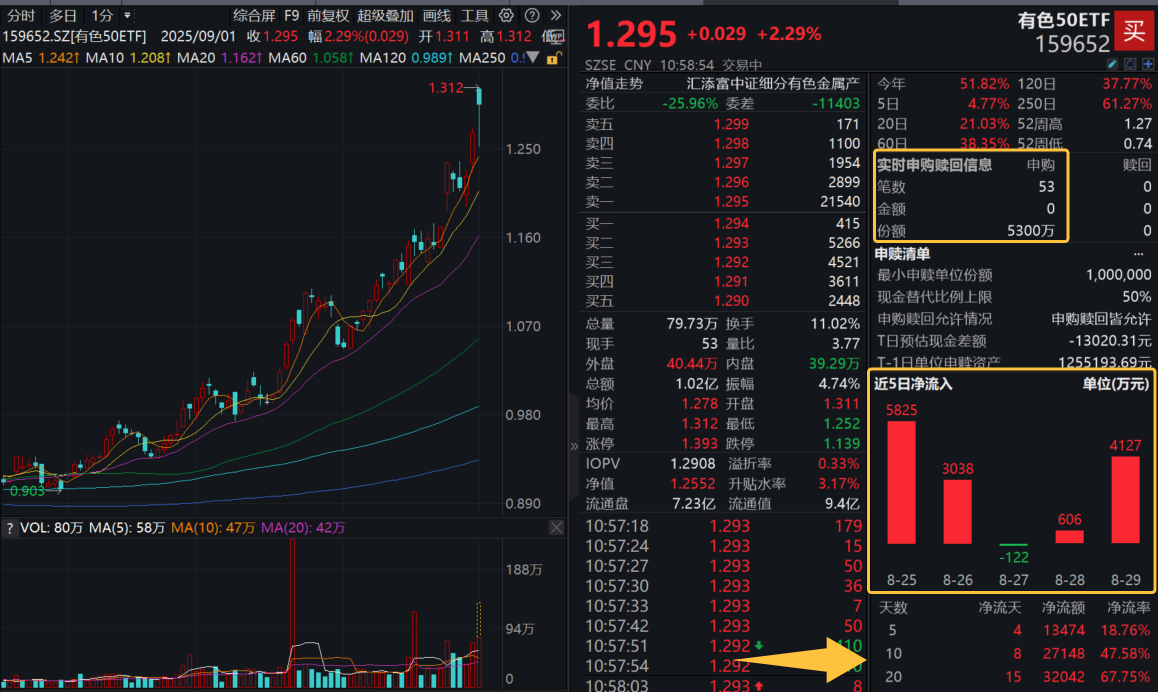
Task: Switch to the 多日 multi-day tab
Action: [x=62, y=15]
